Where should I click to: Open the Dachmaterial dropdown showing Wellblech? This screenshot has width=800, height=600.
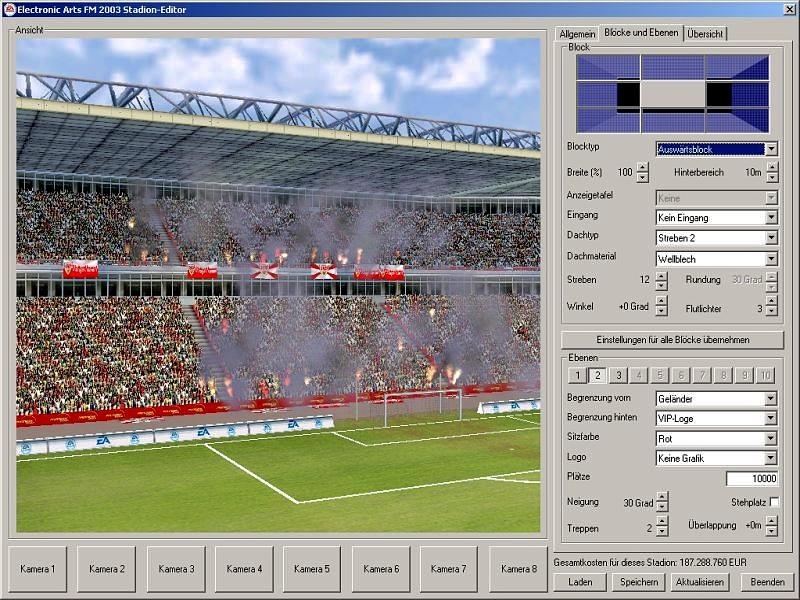coord(770,259)
